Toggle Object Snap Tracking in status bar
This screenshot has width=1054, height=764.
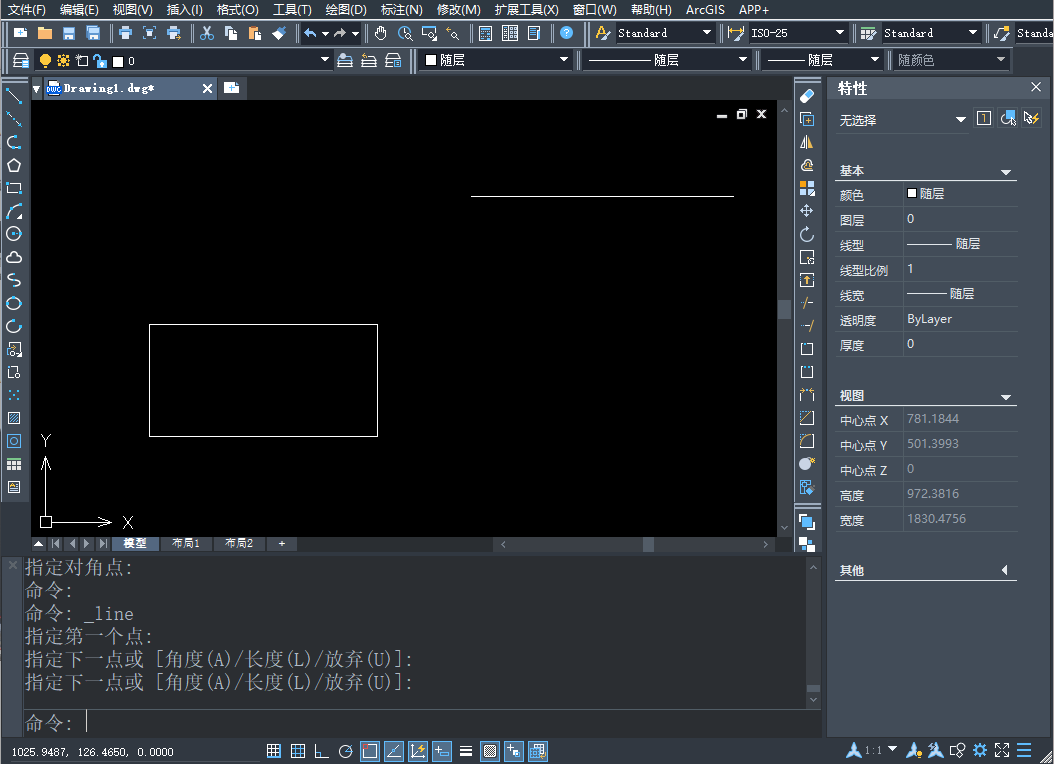point(394,751)
